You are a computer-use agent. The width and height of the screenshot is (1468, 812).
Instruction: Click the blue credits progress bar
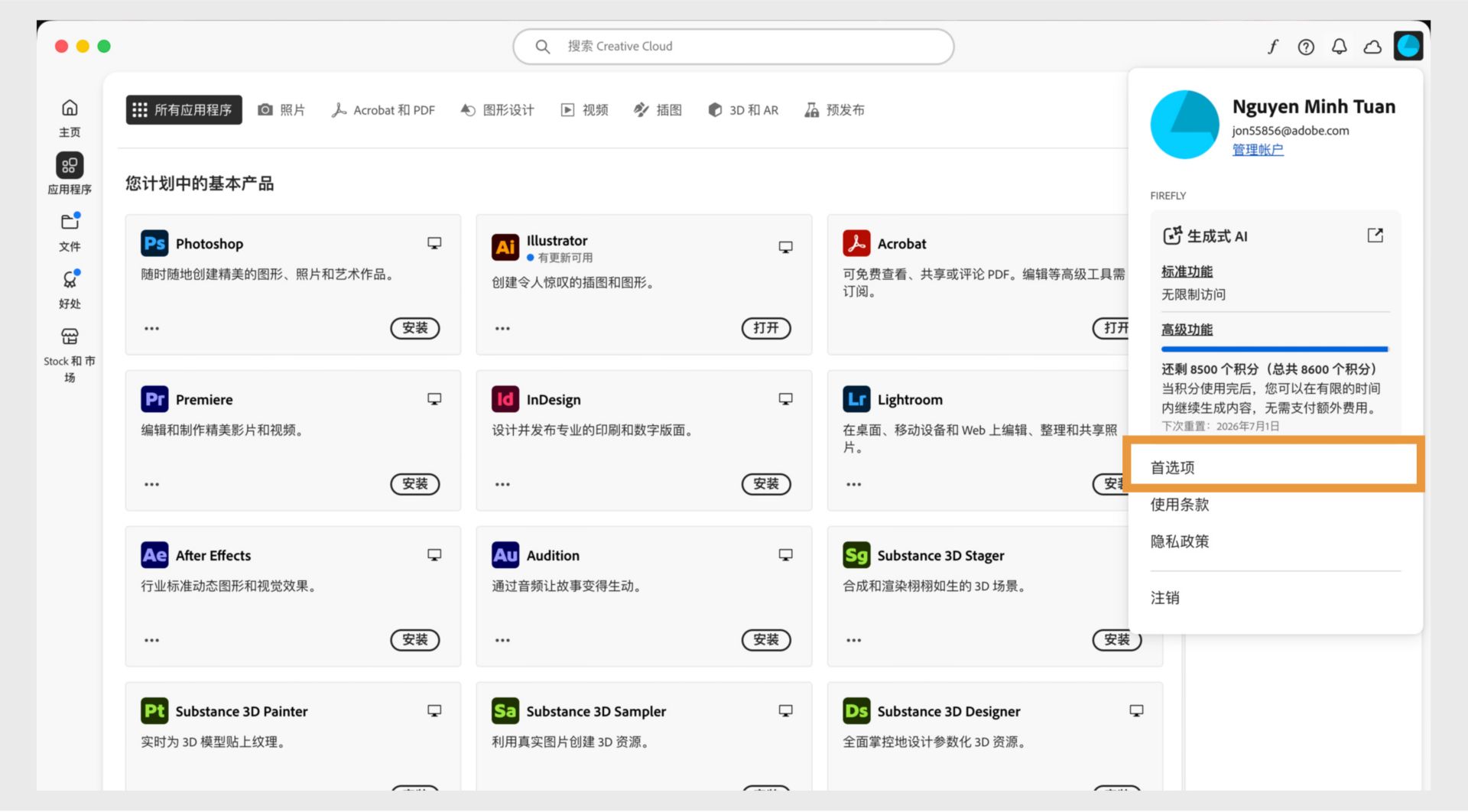[1275, 349]
